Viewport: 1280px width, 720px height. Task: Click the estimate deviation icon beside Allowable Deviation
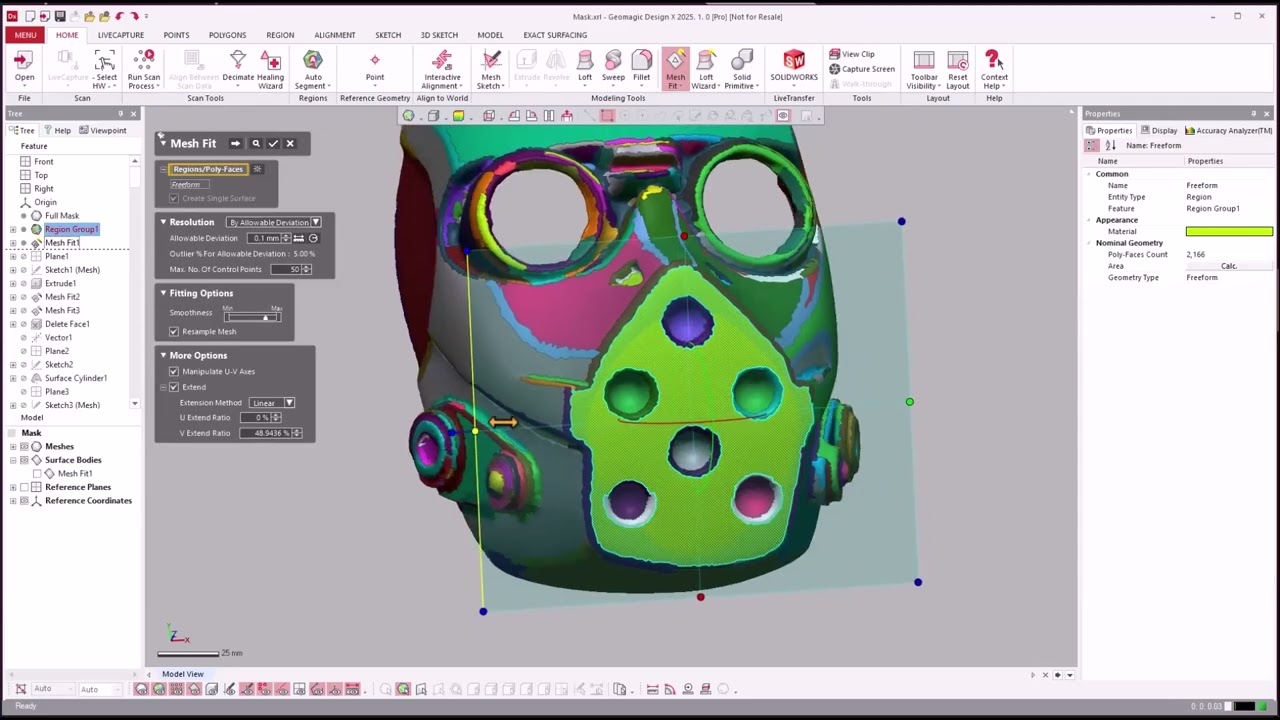pos(313,238)
